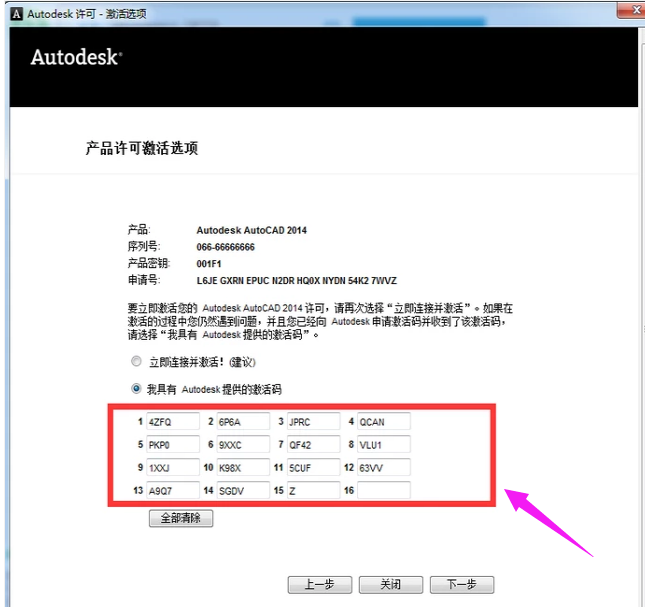
Task: Click the Autodesk logo in black header
Action: [76, 57]
